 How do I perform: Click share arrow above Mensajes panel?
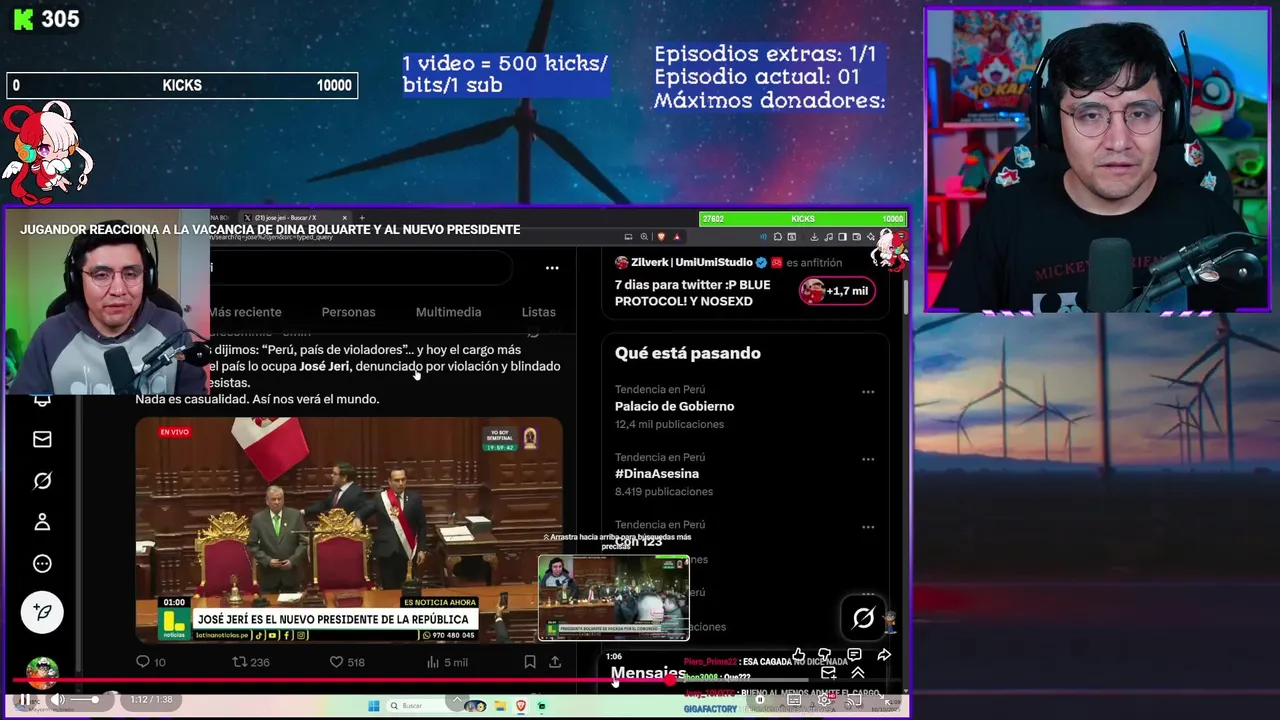(x=884, y=655)
